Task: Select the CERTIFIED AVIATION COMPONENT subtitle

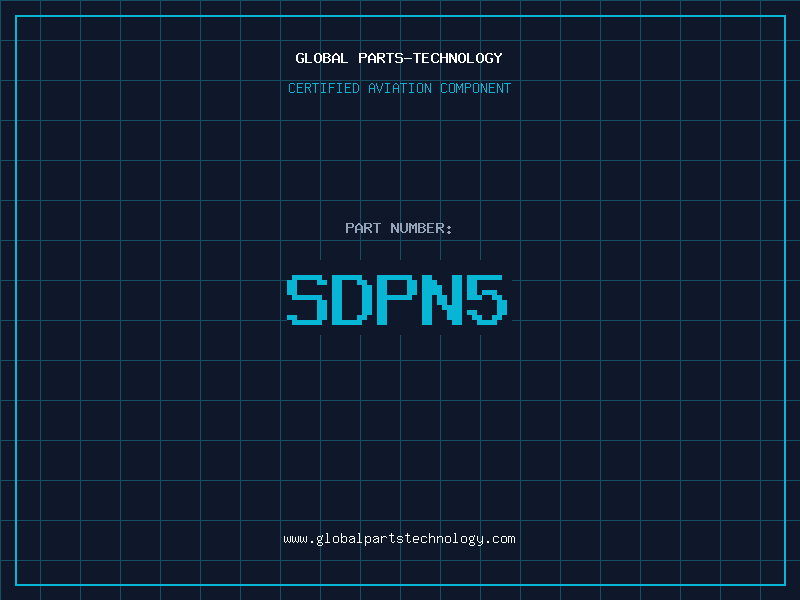Action: coord(399,88)
